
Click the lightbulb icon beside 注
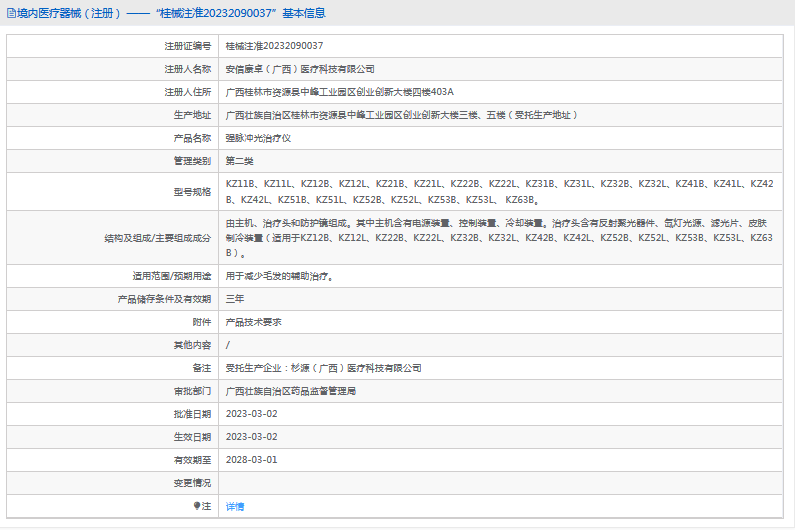coord(197,506)
